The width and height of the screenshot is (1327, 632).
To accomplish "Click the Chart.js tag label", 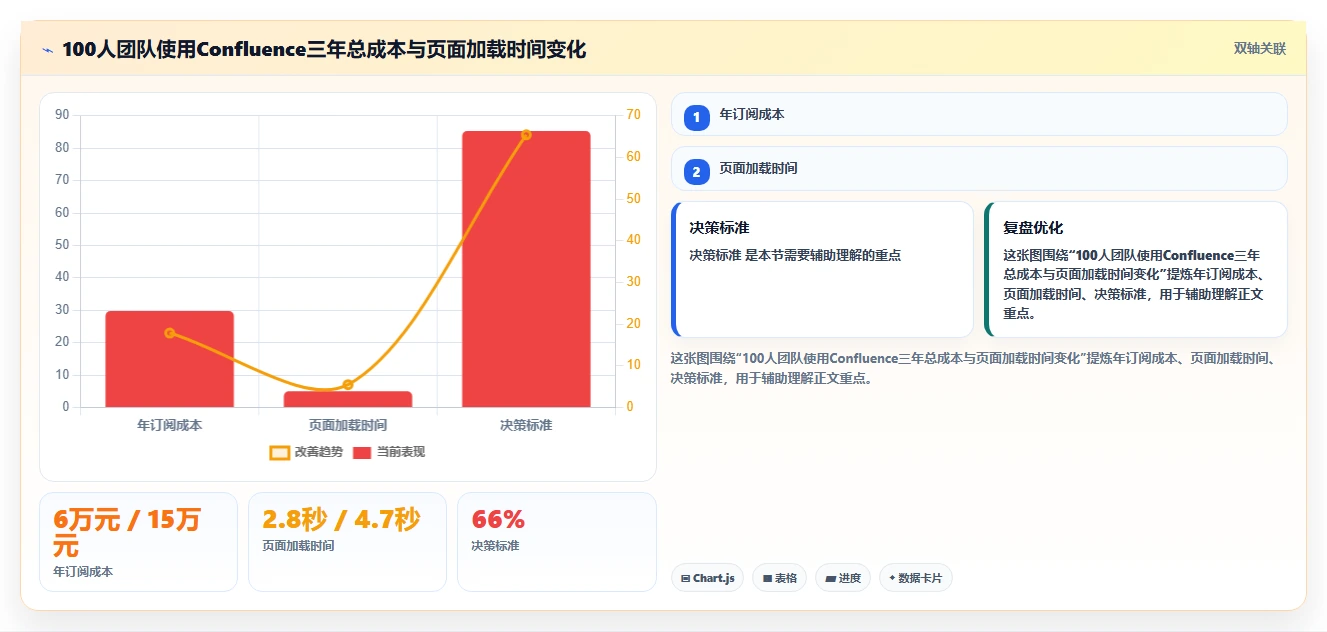I will [714, 578].
